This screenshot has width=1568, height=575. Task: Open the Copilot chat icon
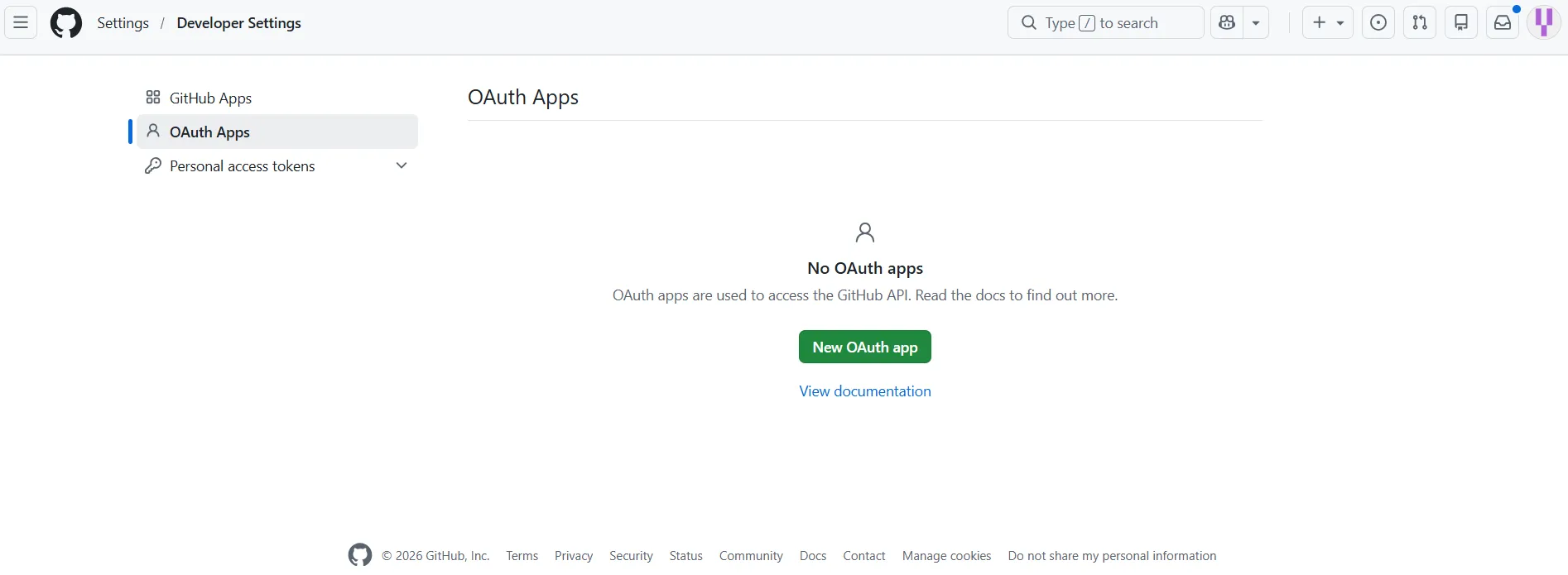[1227, 22]
